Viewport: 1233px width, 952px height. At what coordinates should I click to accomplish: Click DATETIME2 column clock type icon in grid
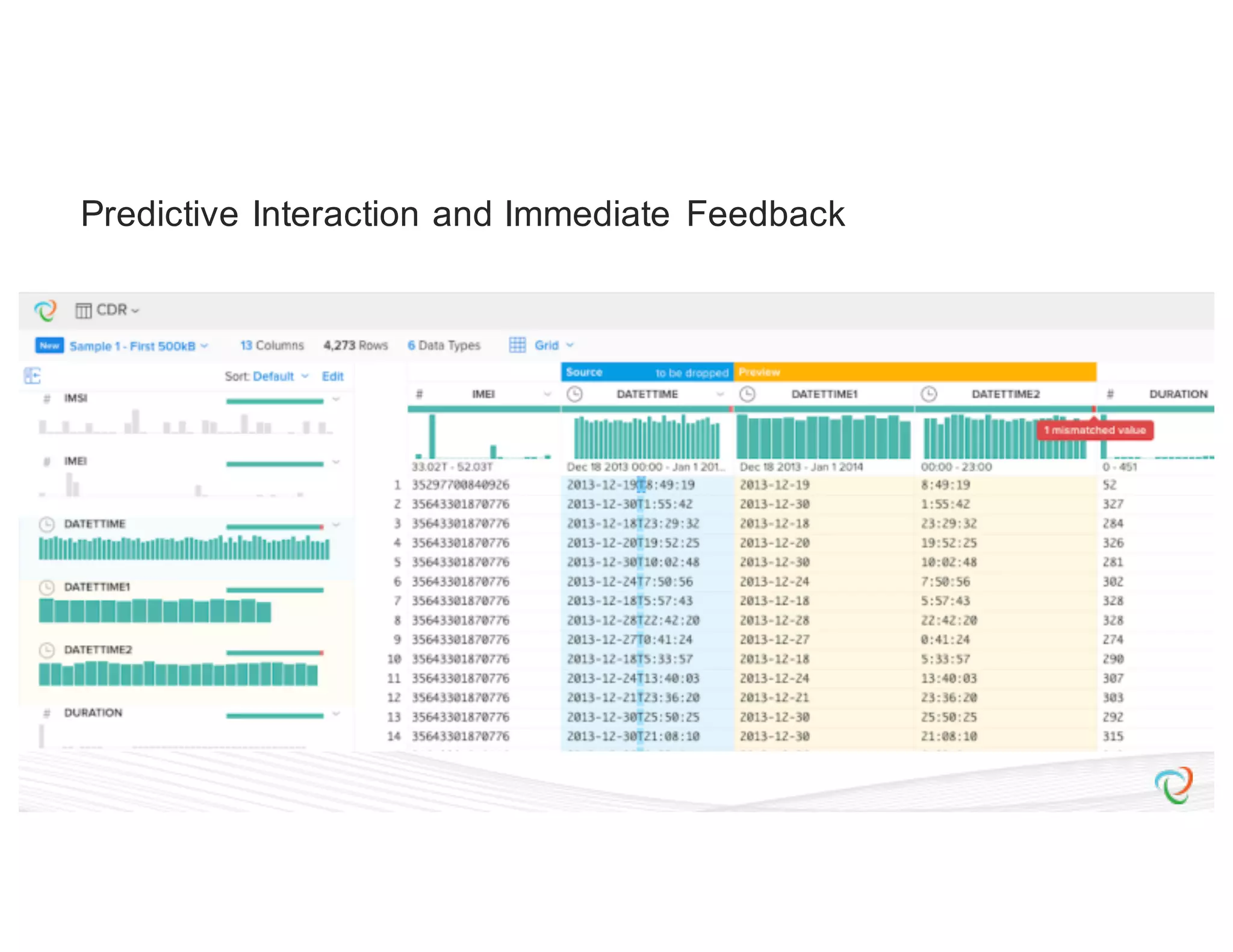point(929,394)
